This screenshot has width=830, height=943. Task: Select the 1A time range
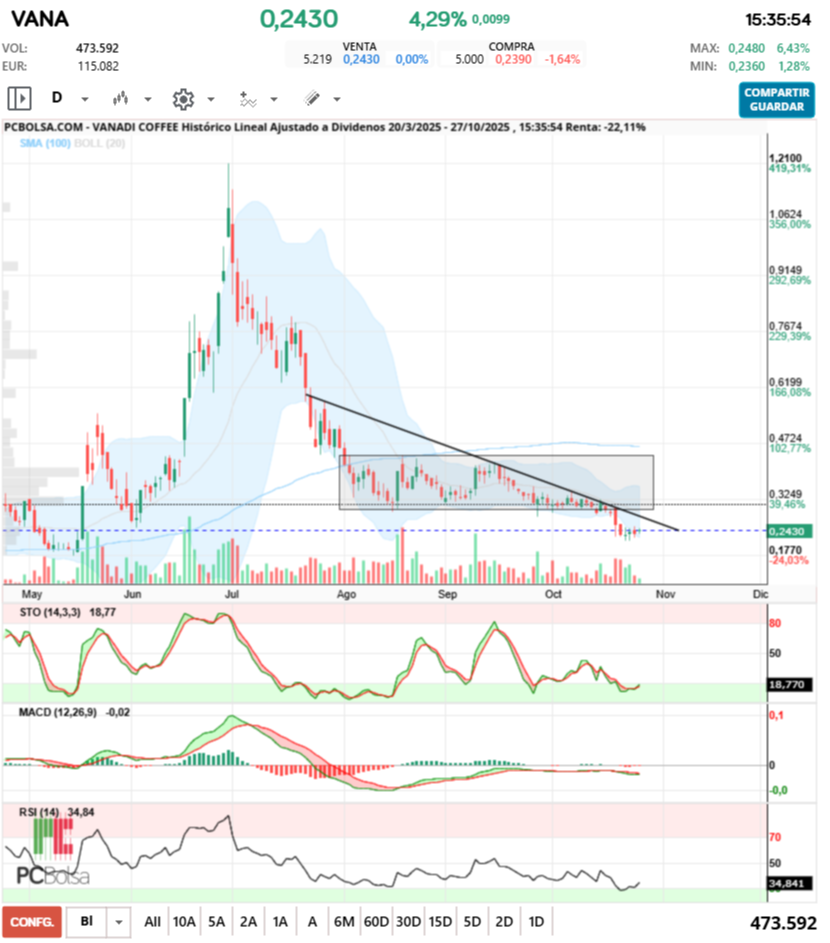point(280,922)
